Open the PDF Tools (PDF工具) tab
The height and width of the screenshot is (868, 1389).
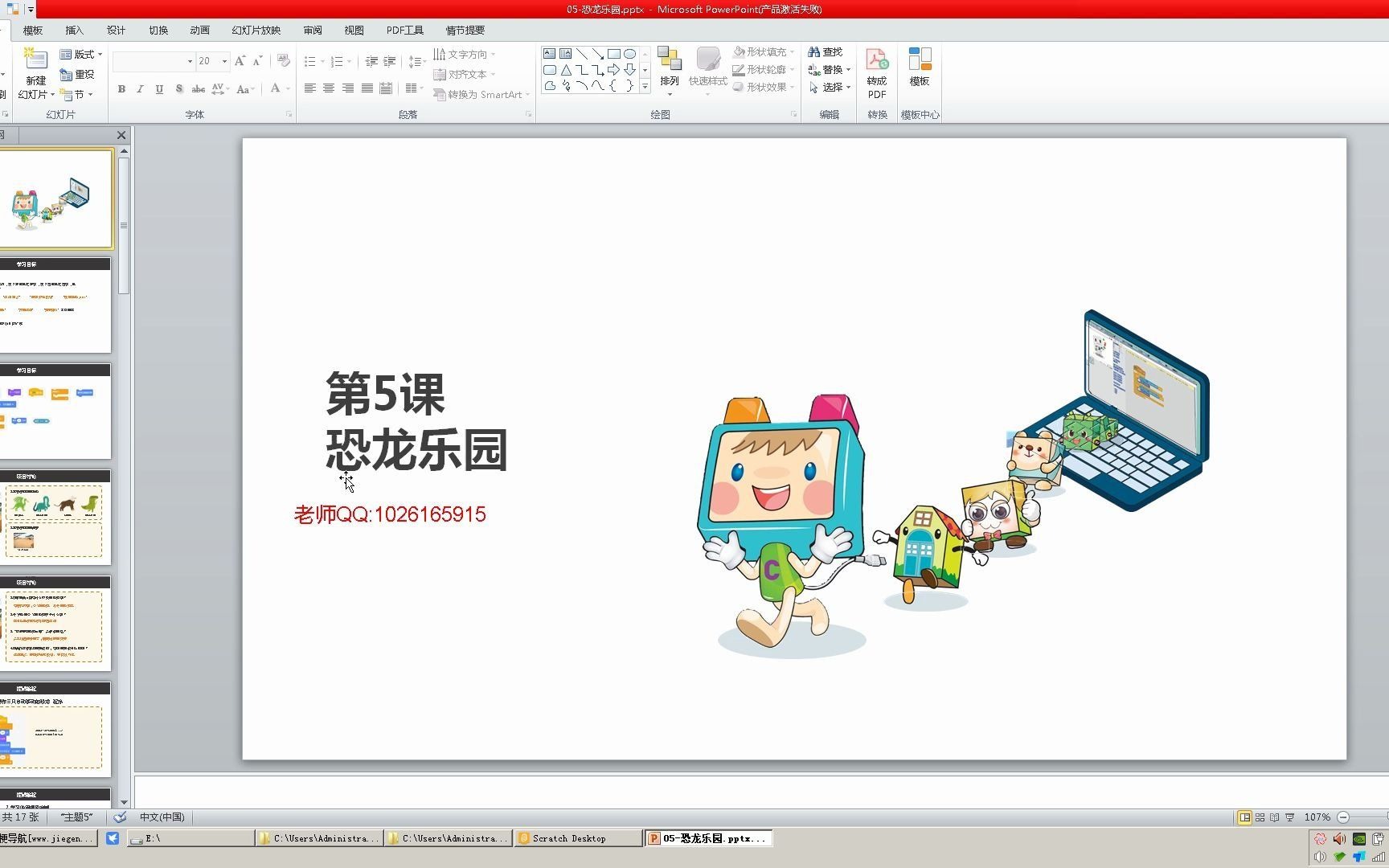(404, 31)
